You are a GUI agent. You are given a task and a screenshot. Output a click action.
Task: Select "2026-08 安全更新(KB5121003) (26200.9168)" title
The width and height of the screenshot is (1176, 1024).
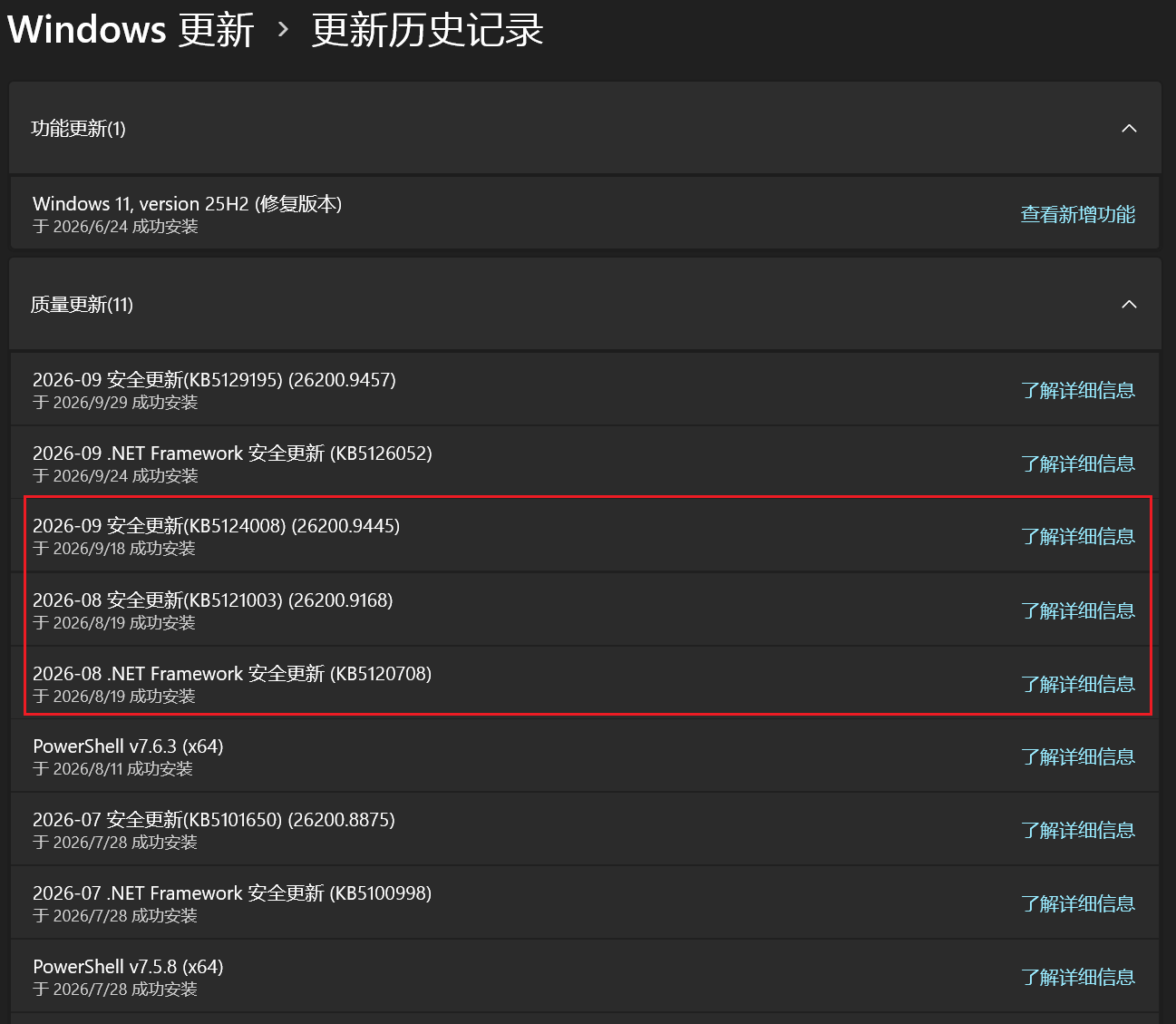(213, 600)
